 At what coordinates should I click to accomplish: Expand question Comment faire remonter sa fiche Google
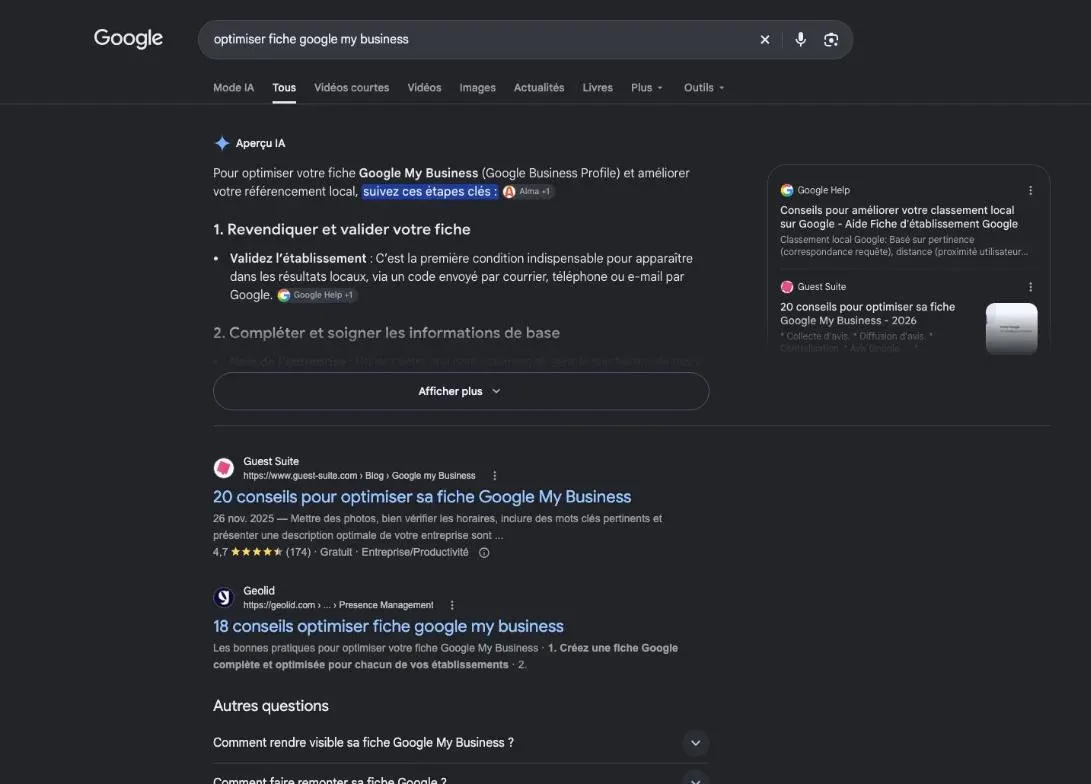pyautogui.click(x=461, y=777)
